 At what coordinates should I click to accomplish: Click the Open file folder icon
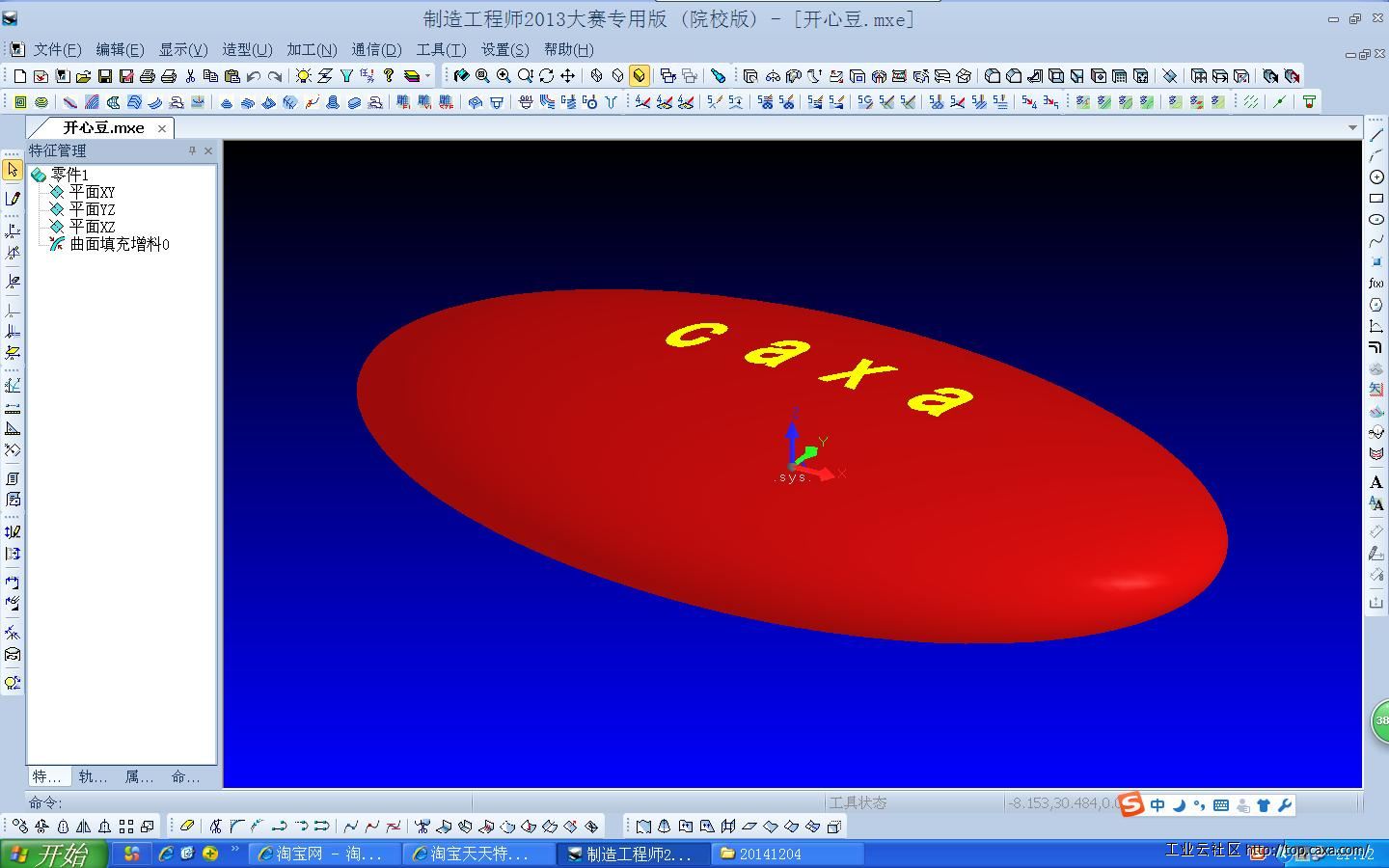(83, 76)
